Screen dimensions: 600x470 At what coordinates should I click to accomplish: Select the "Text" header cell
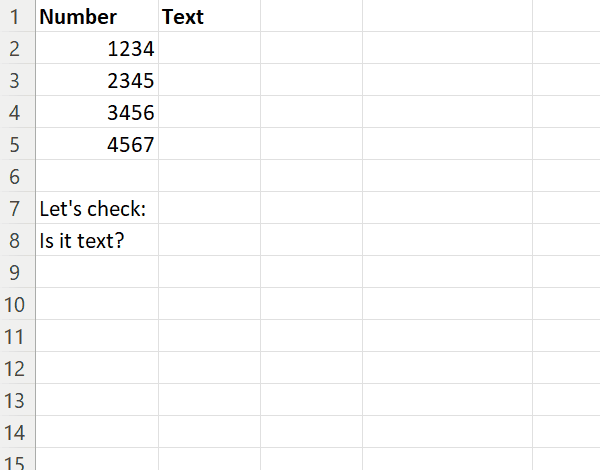[x=208, y=17]
